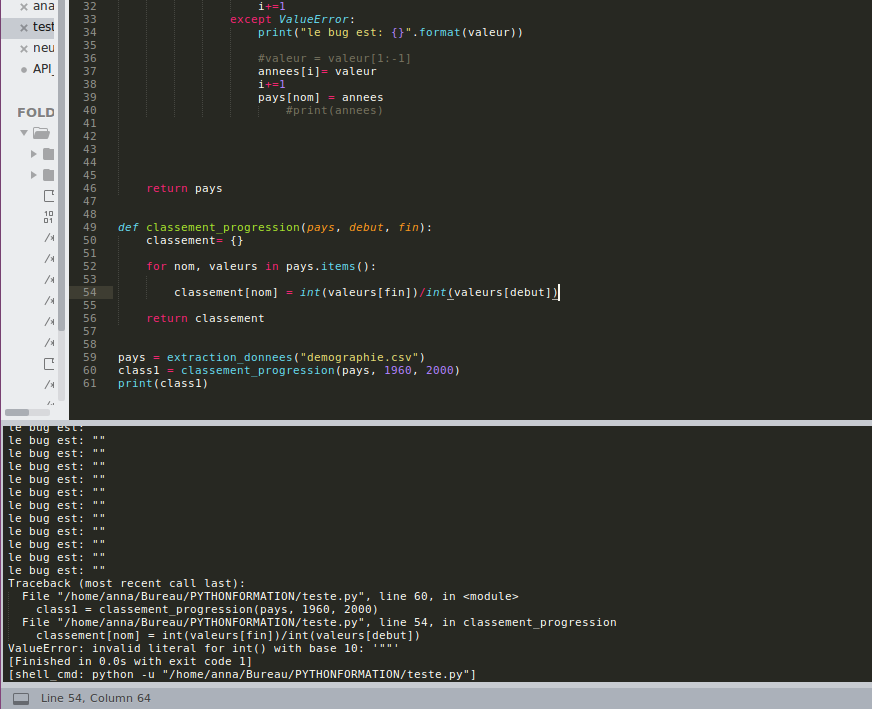The image size is (872, 709).
Task: Collapse the top-level open folder arrow
Action: point(24,133)
